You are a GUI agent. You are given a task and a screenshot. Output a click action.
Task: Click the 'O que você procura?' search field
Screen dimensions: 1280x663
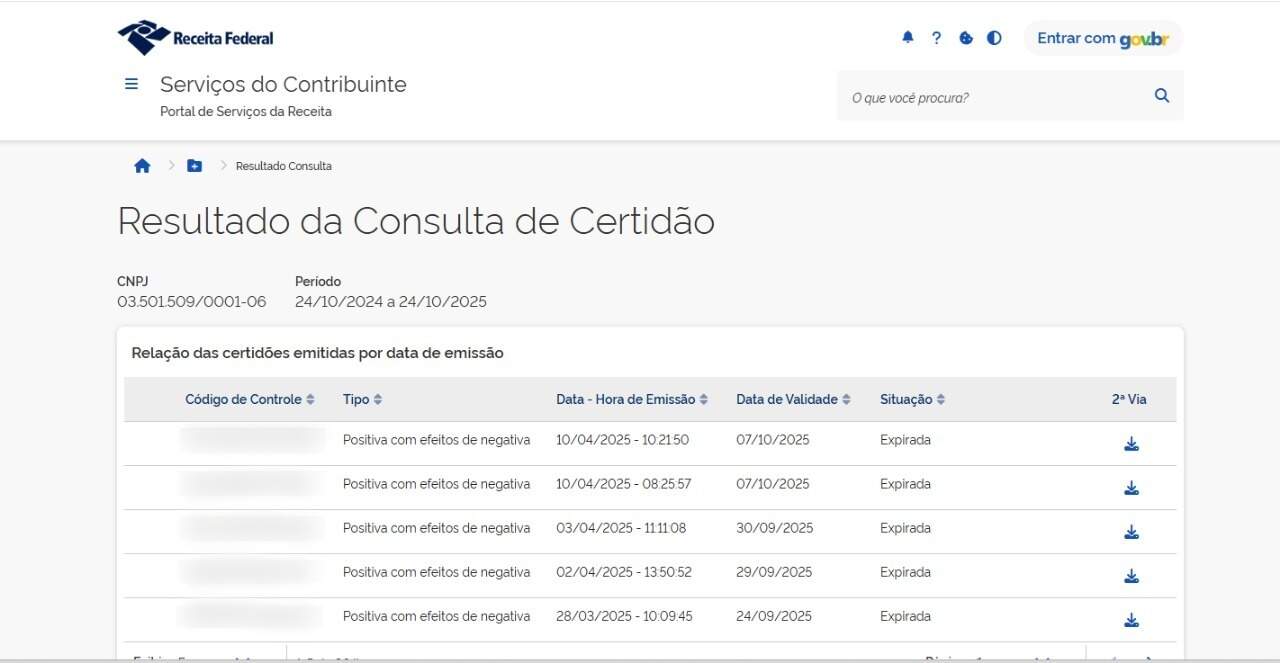(x=990, y=97)
